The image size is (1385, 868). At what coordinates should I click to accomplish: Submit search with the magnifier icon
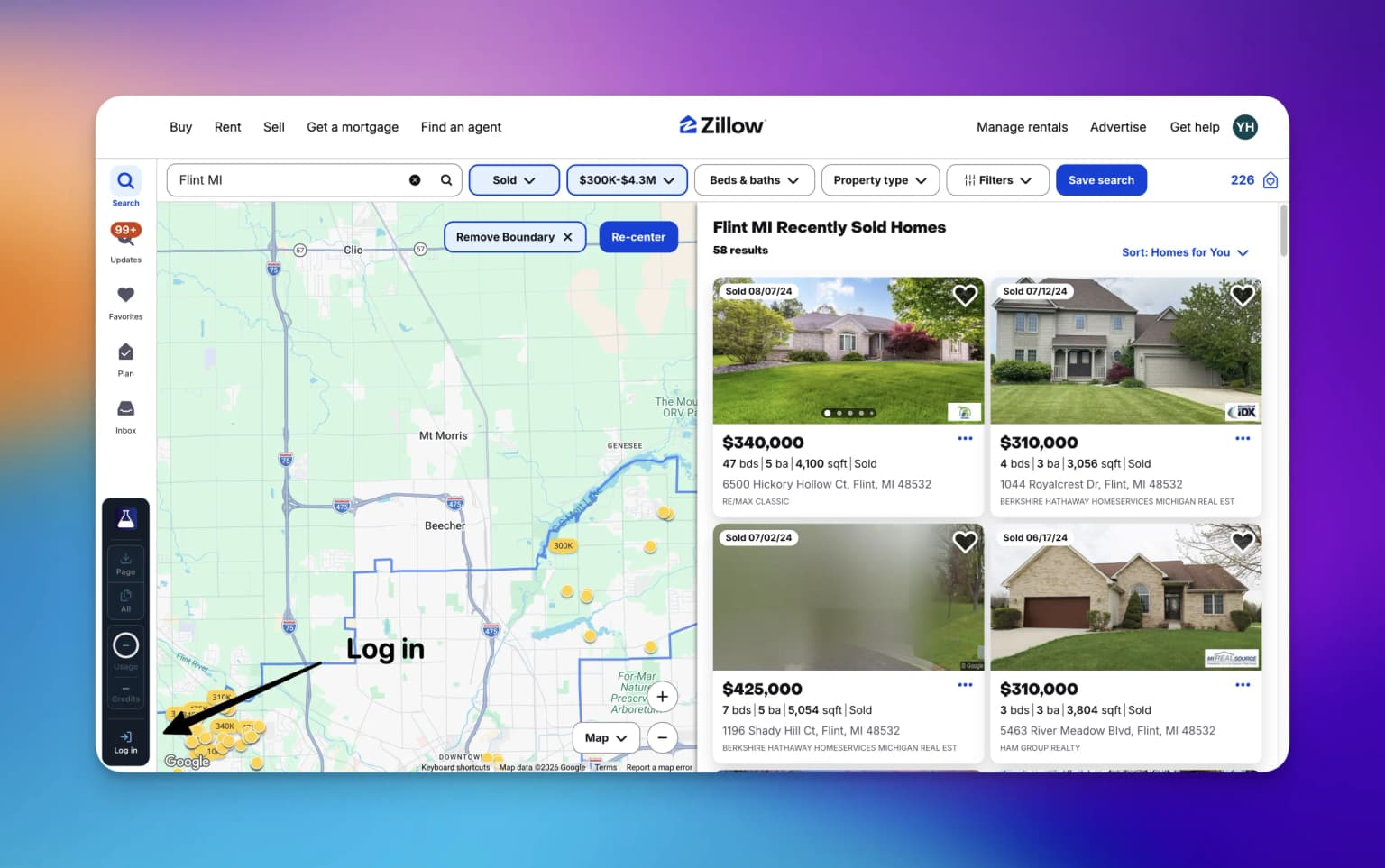pos(446,180)
